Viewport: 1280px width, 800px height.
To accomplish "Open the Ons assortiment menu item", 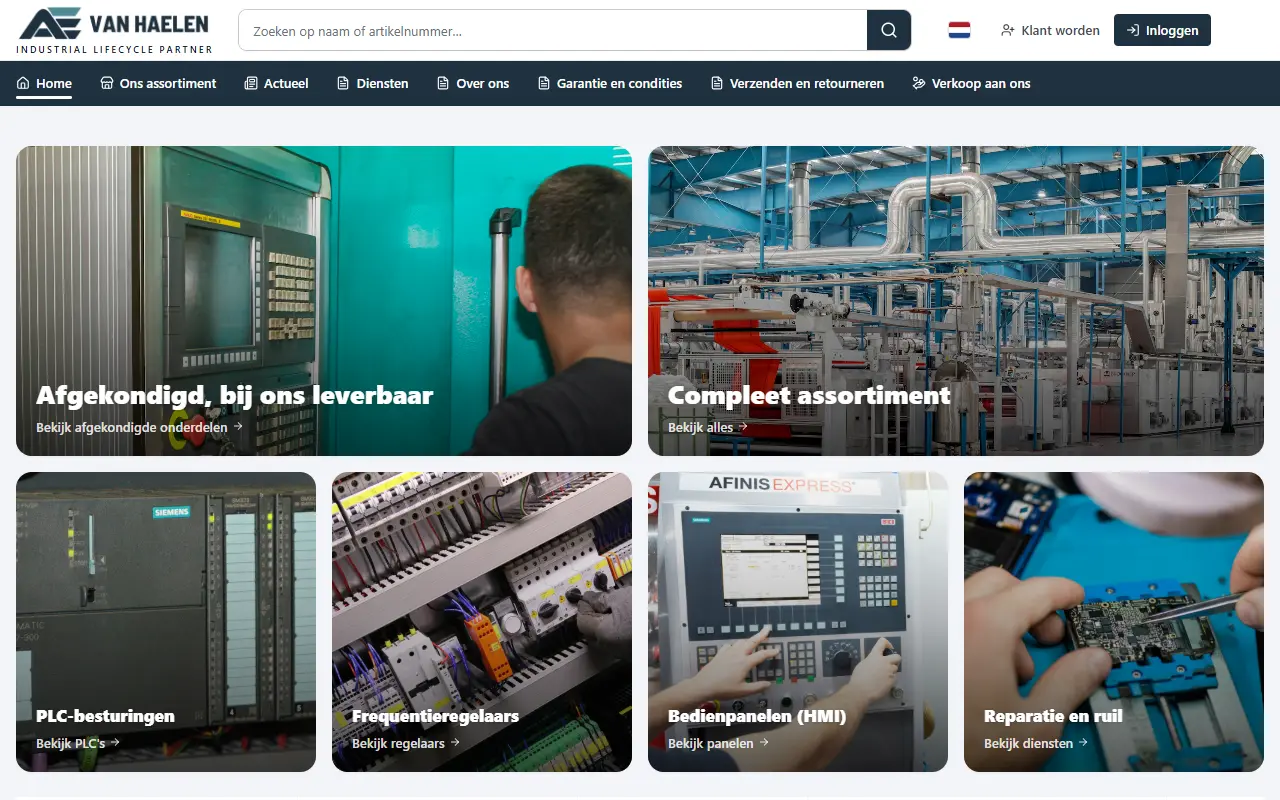I will (x=158, y=83).
